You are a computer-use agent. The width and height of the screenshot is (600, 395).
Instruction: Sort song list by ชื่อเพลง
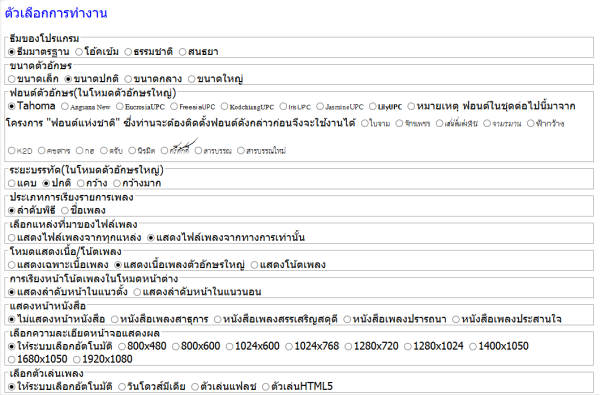pos(65,211)
